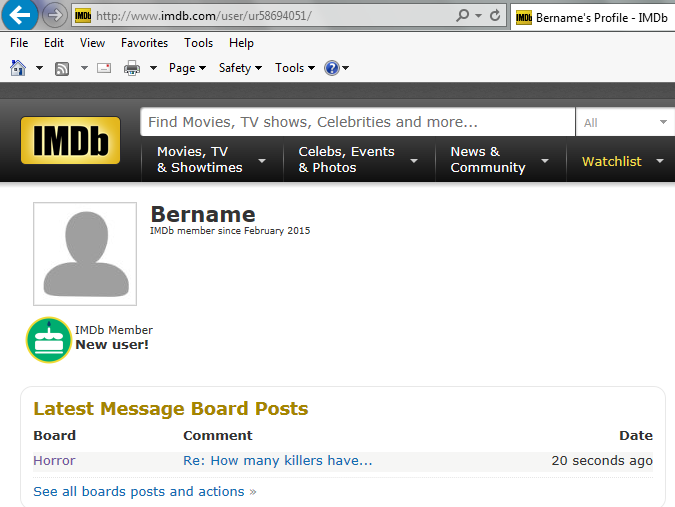This screenshot has height=507, width=675.
Task: Expand Movies, TV & Showtimes navigation menu
Action: (211, 160)
